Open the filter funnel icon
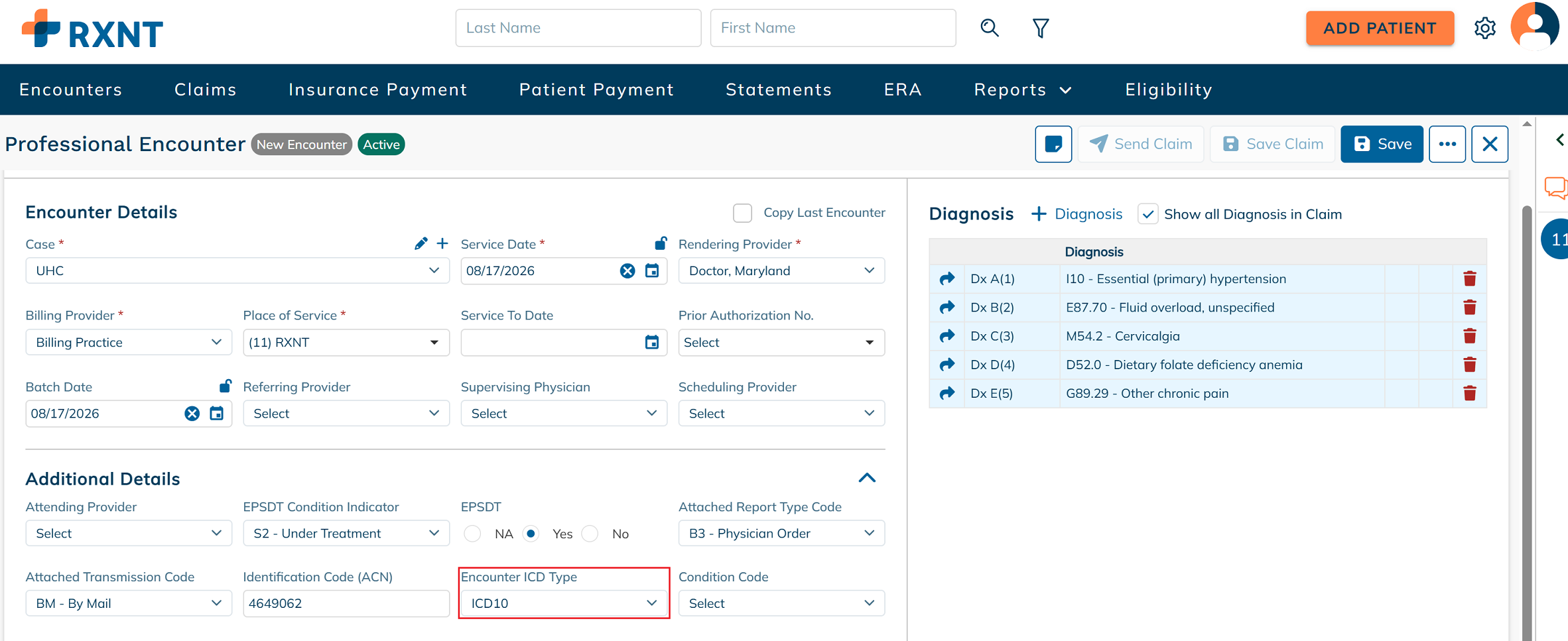 point(1041,28)
